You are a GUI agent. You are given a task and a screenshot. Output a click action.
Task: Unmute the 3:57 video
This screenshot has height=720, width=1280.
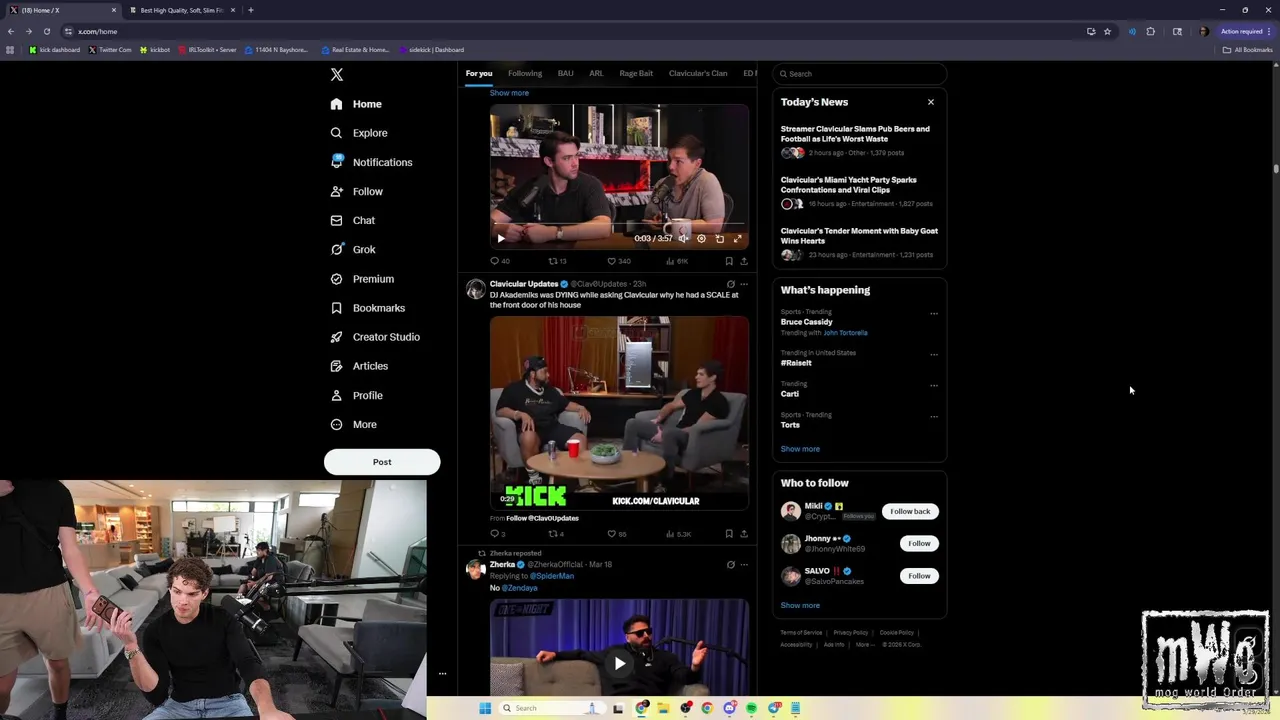coord(683,239)
